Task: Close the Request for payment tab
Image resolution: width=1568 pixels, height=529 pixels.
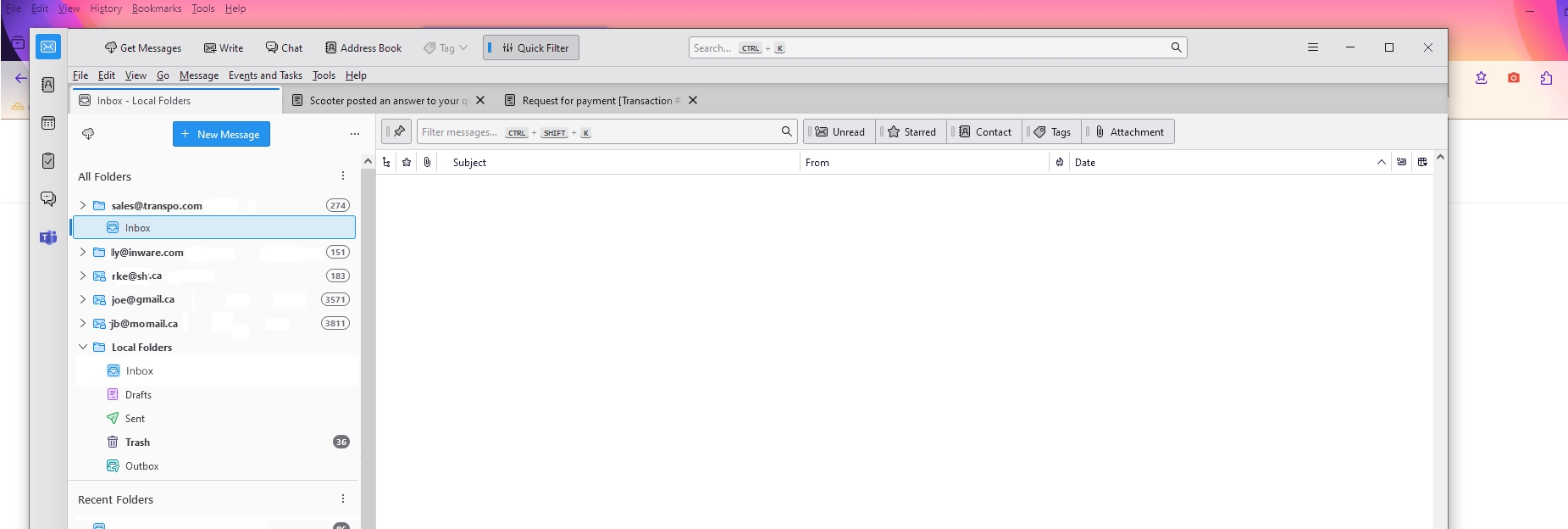Action: 693,100
